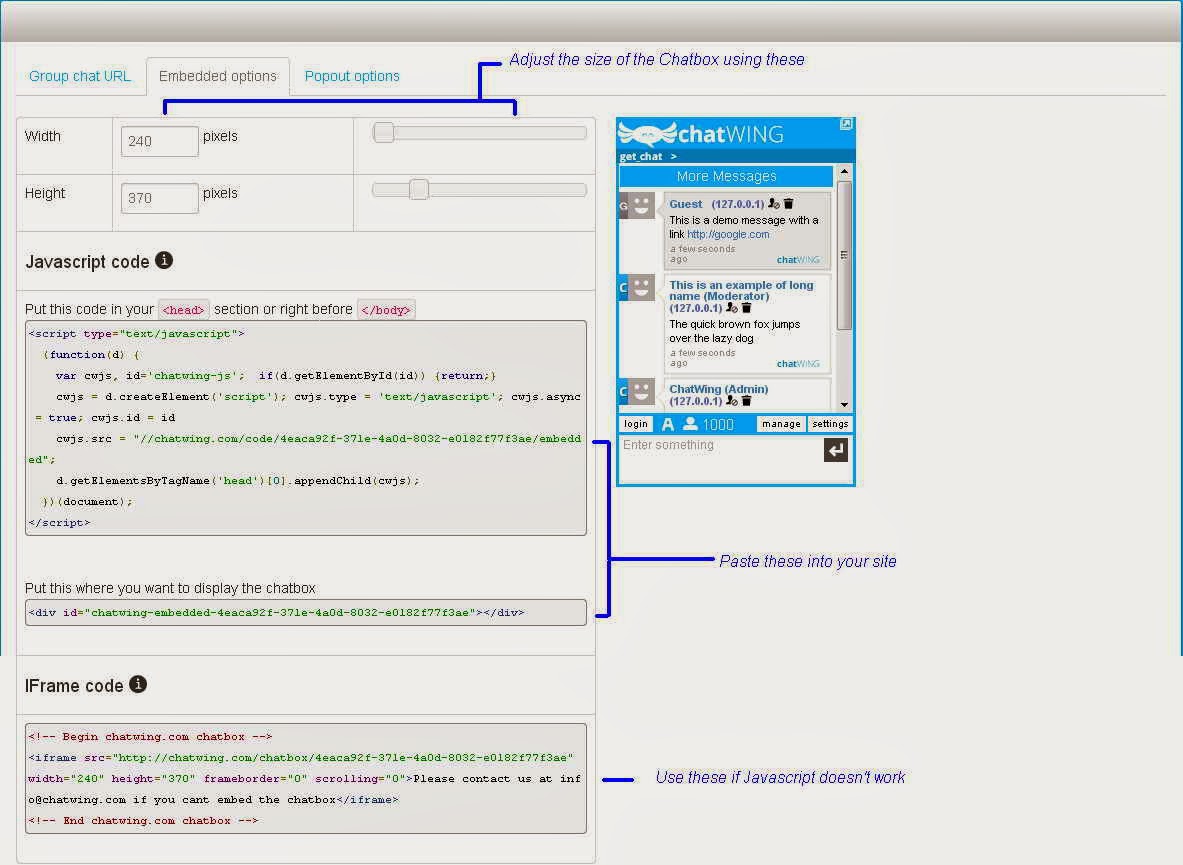Block user icon on ChatWing Admin message
This screenshot has width=1183, height=865.
click(731, 400)
